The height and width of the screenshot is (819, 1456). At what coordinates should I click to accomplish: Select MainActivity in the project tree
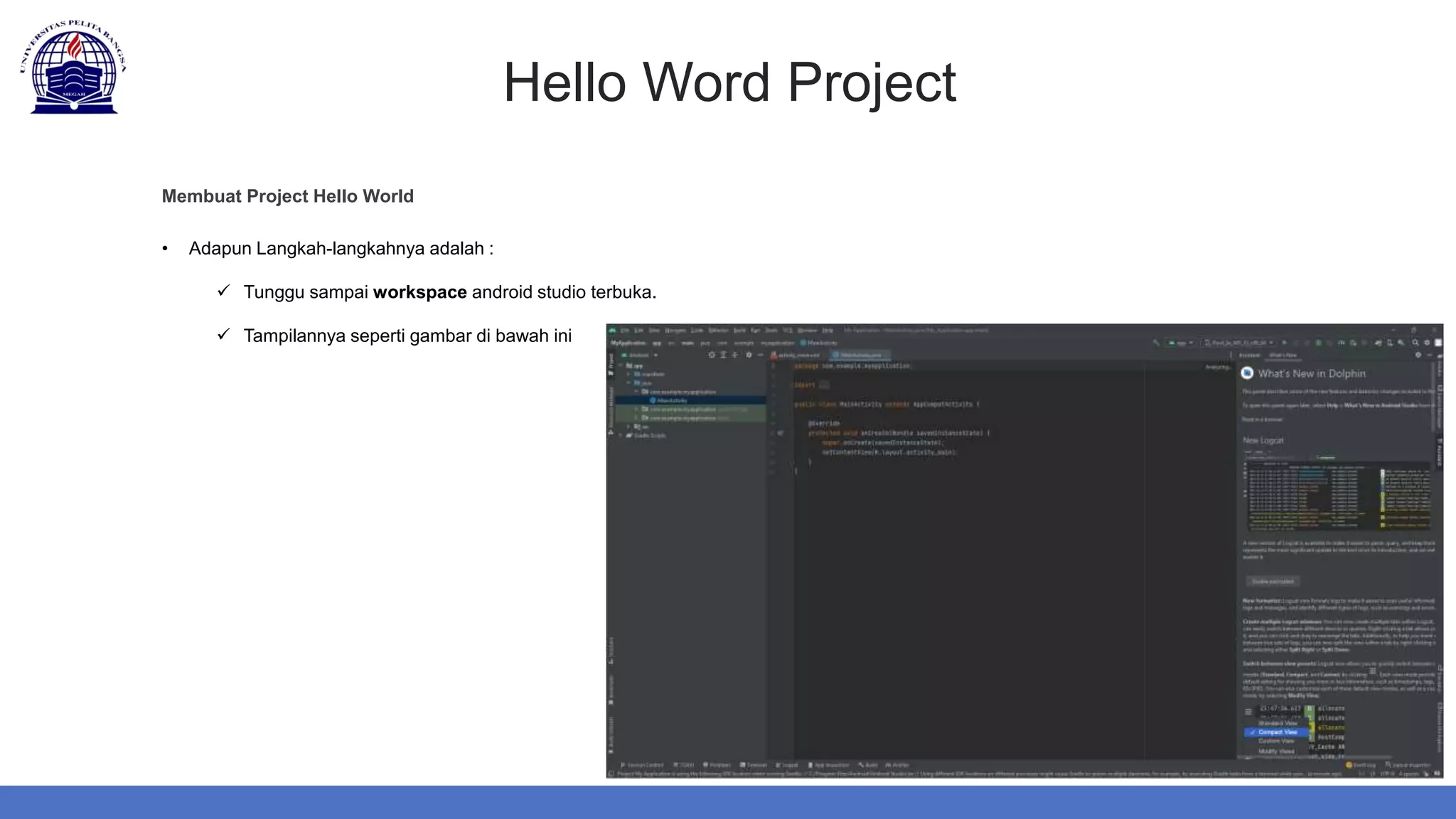point(671,400)
